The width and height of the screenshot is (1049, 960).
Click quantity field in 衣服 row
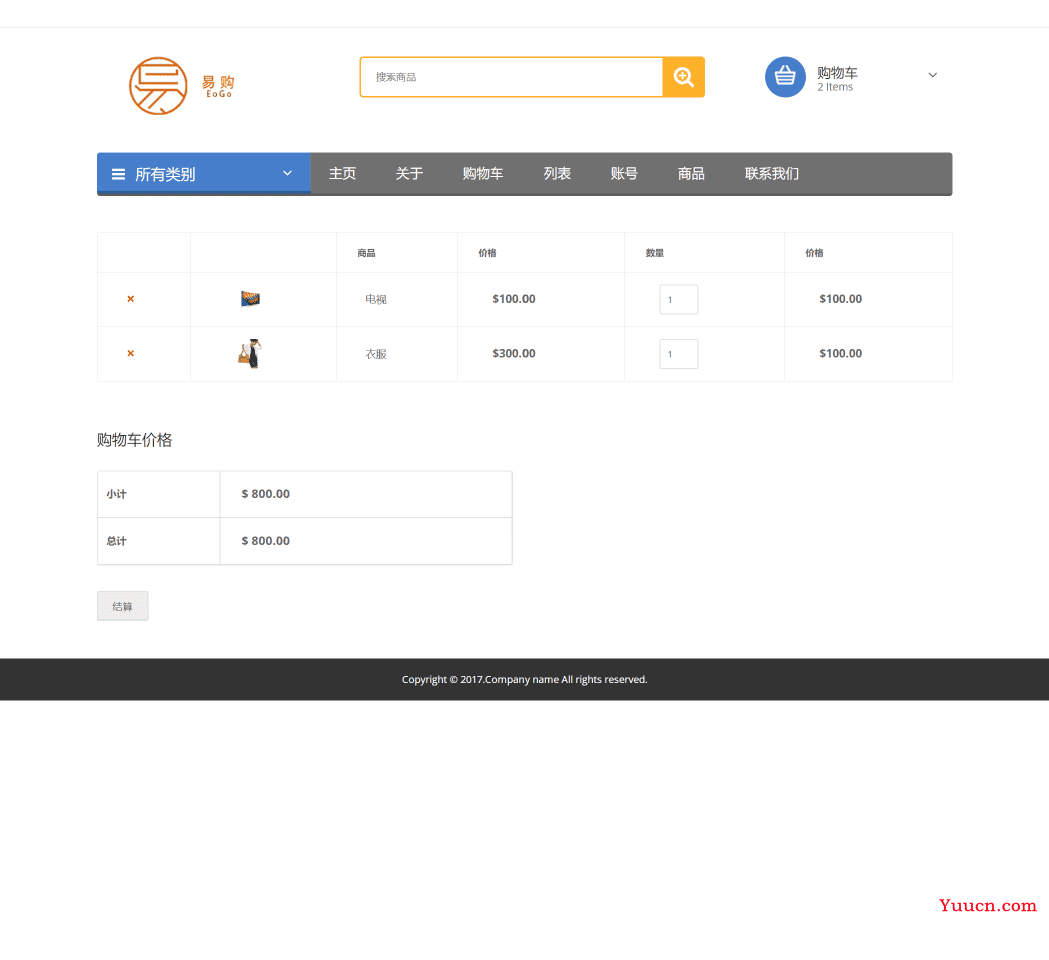point(678,354)
